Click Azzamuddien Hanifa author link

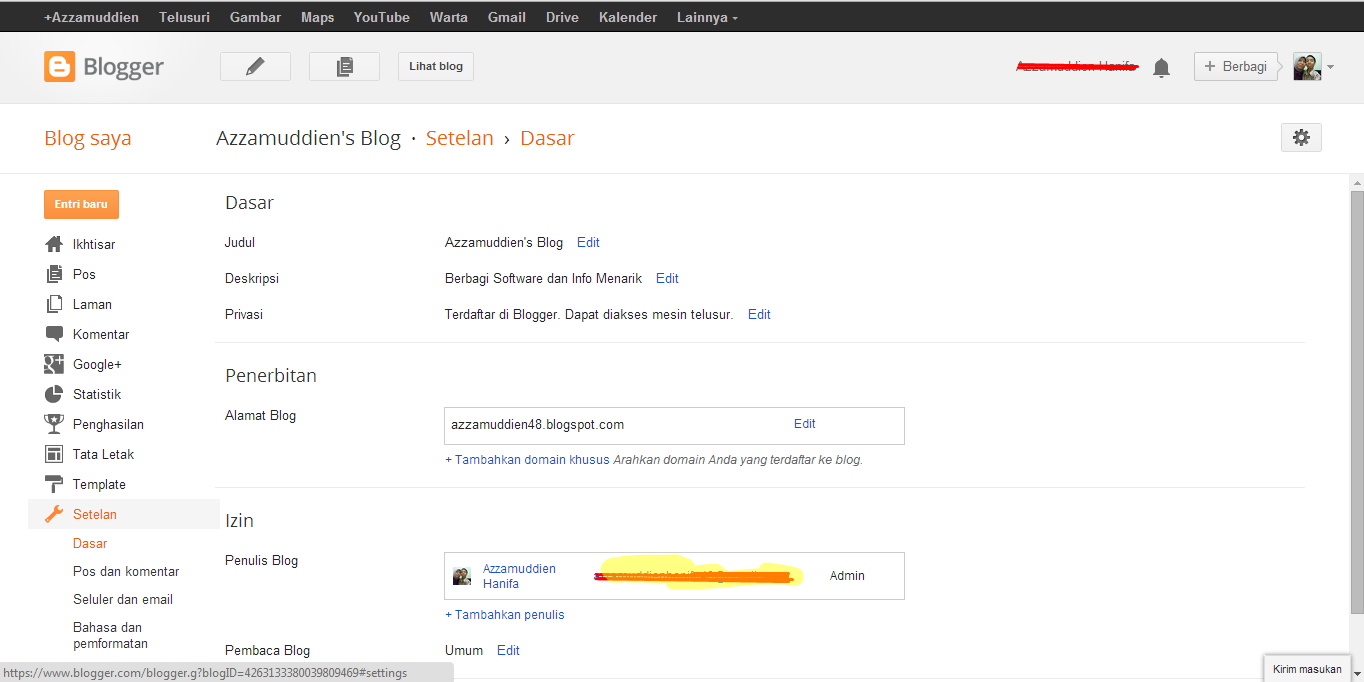(519, 576)
